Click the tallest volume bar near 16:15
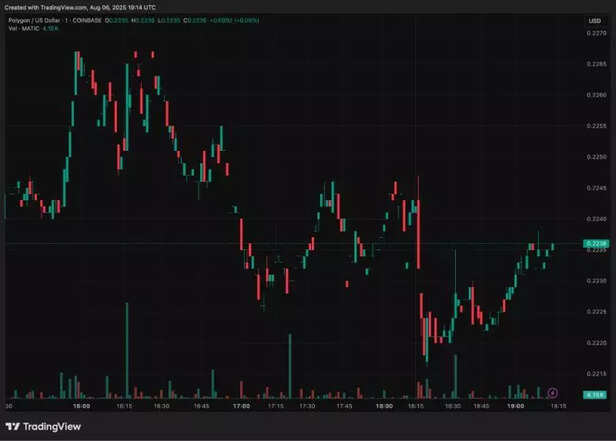This screenshot has height=441, width=616. (x=127, y=350)
